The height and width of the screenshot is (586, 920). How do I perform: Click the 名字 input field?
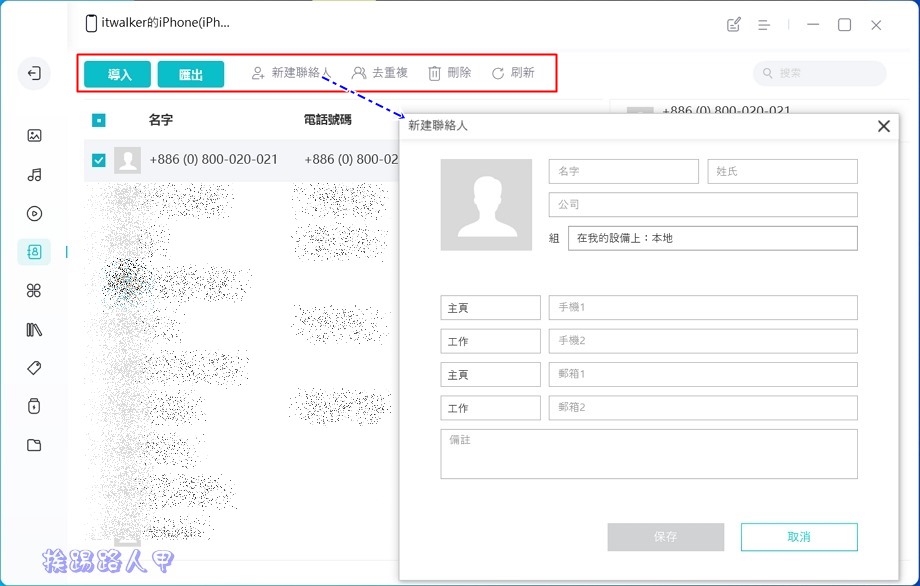(x=623, y=172)
